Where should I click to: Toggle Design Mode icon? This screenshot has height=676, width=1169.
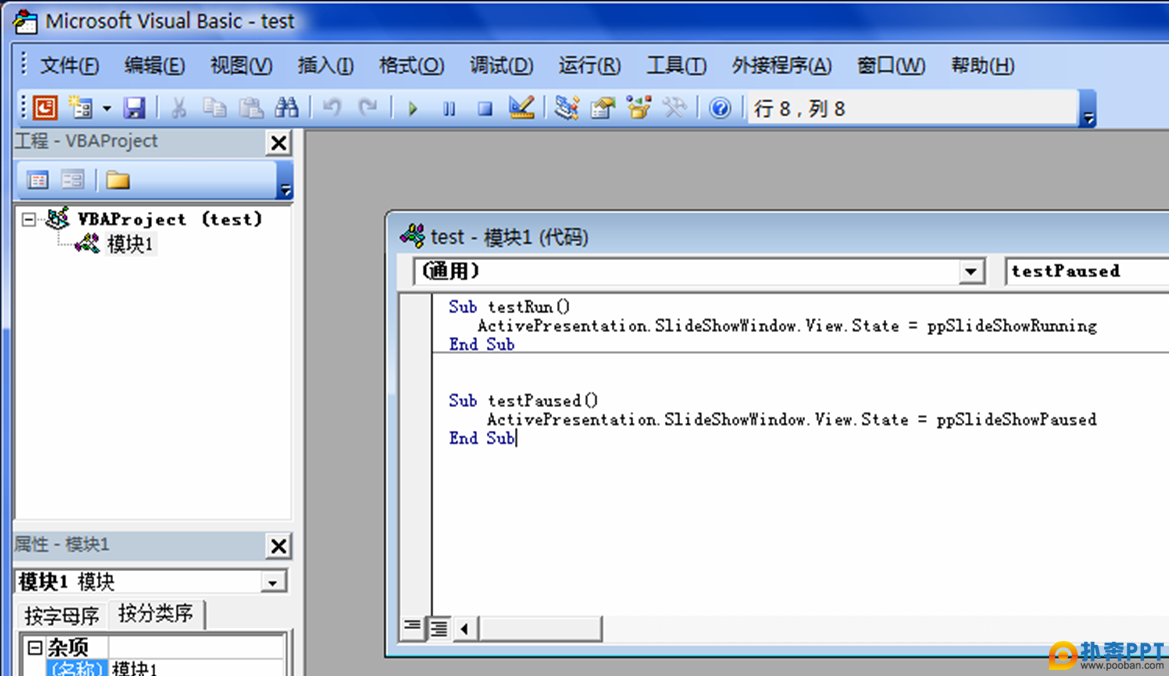tap(521, 108)
